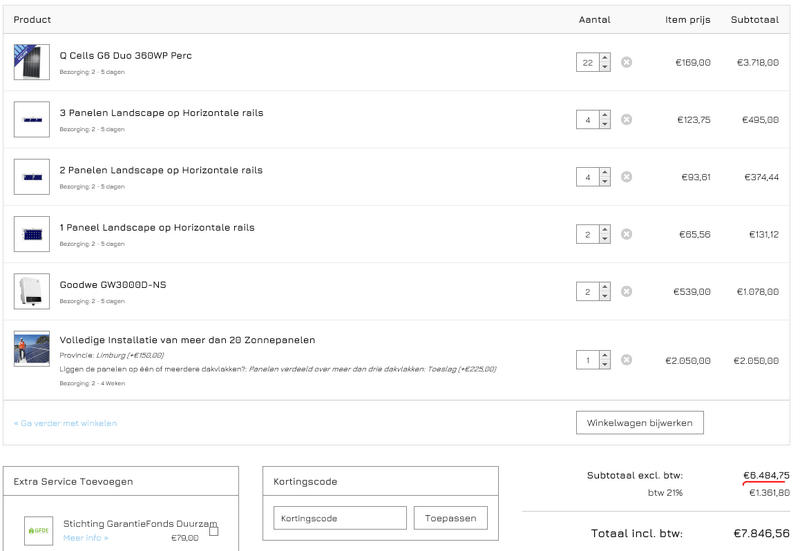Viewport: 800px width, 551px height.
Task: Select item price €539,00 for Goodwe
Action: (x=692, y=291)
